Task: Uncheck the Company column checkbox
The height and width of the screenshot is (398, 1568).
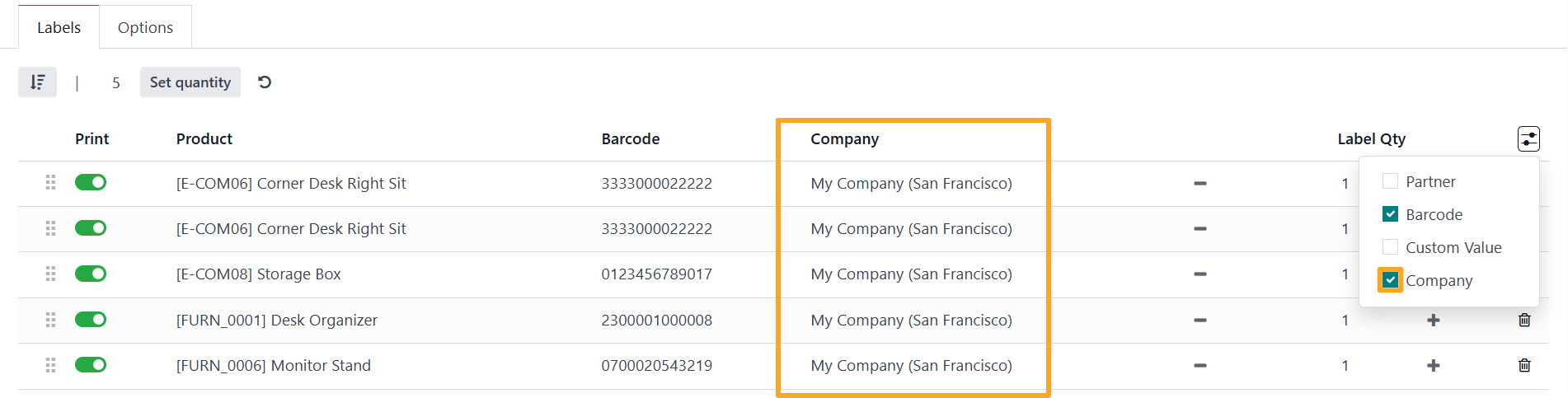Action: point(1390,280)
